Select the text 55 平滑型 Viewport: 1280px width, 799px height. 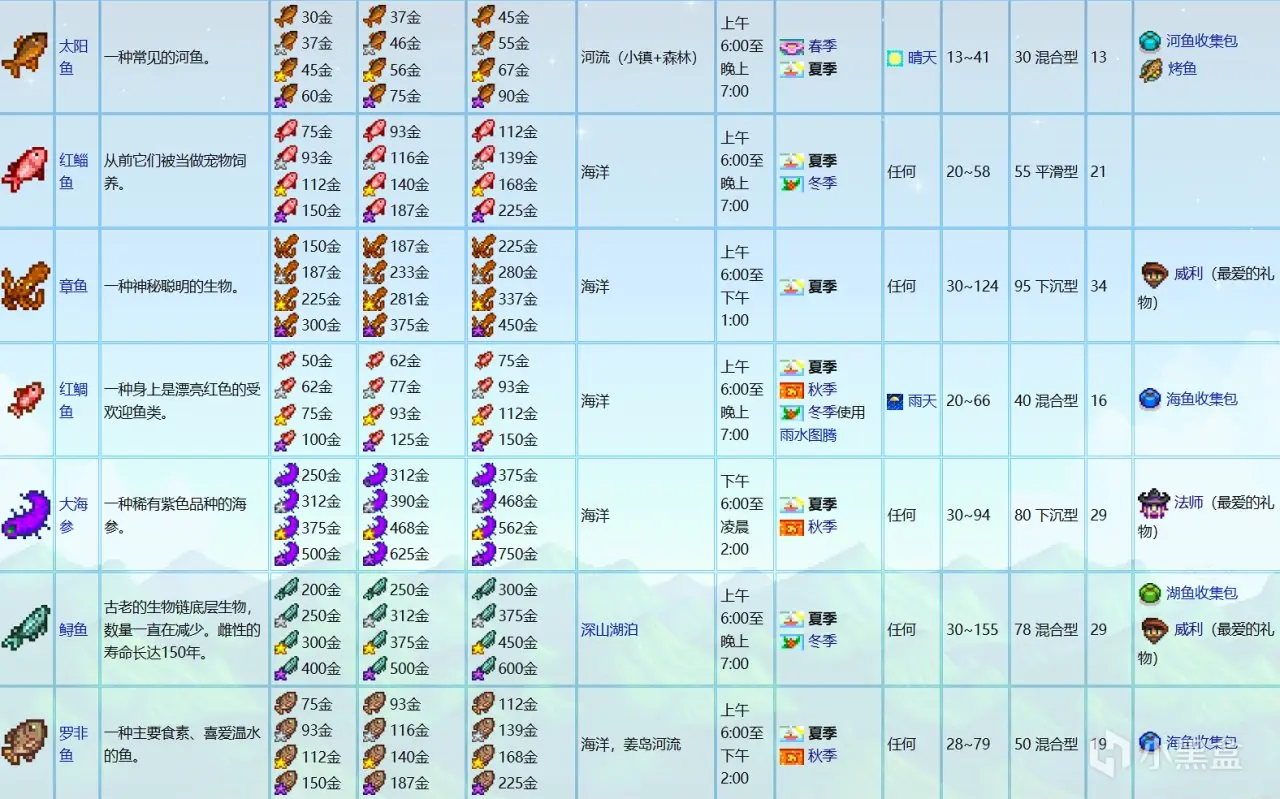click(1046, 172)
